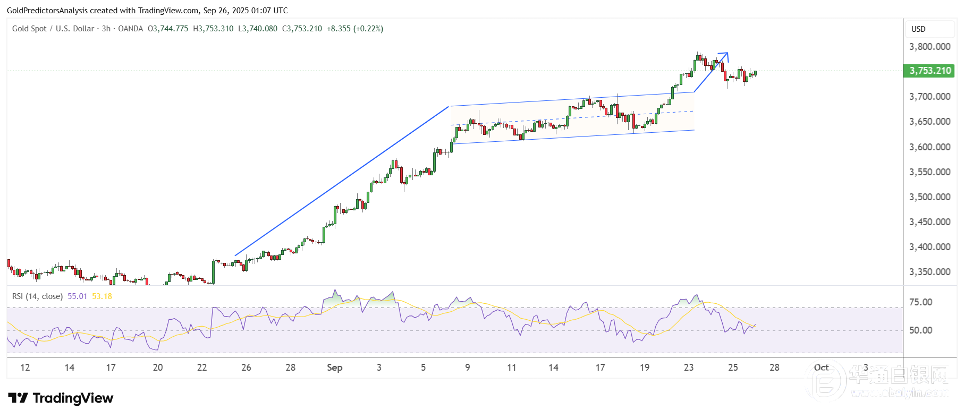Open the USD currency selector
The width and height of the screenshot is (964, 418).
(x=919, y=28)
